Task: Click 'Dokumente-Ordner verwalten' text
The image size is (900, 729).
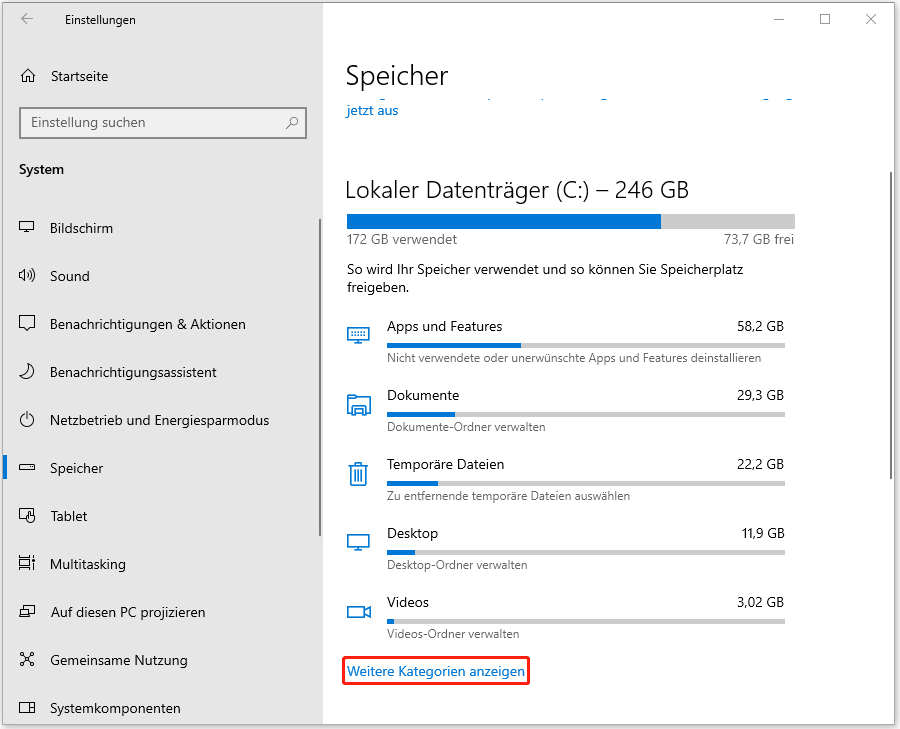Action: [466, 427]
